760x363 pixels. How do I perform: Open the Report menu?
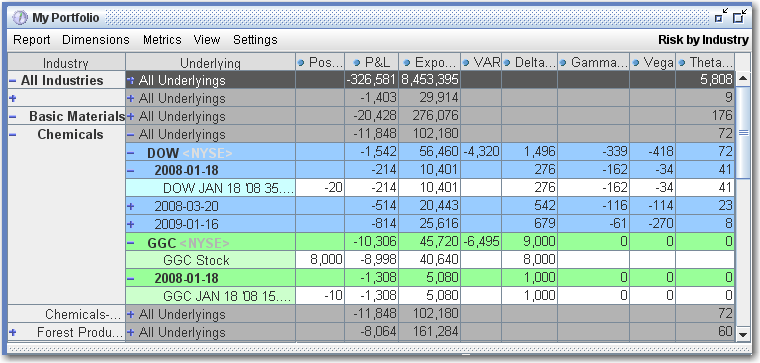32,40
